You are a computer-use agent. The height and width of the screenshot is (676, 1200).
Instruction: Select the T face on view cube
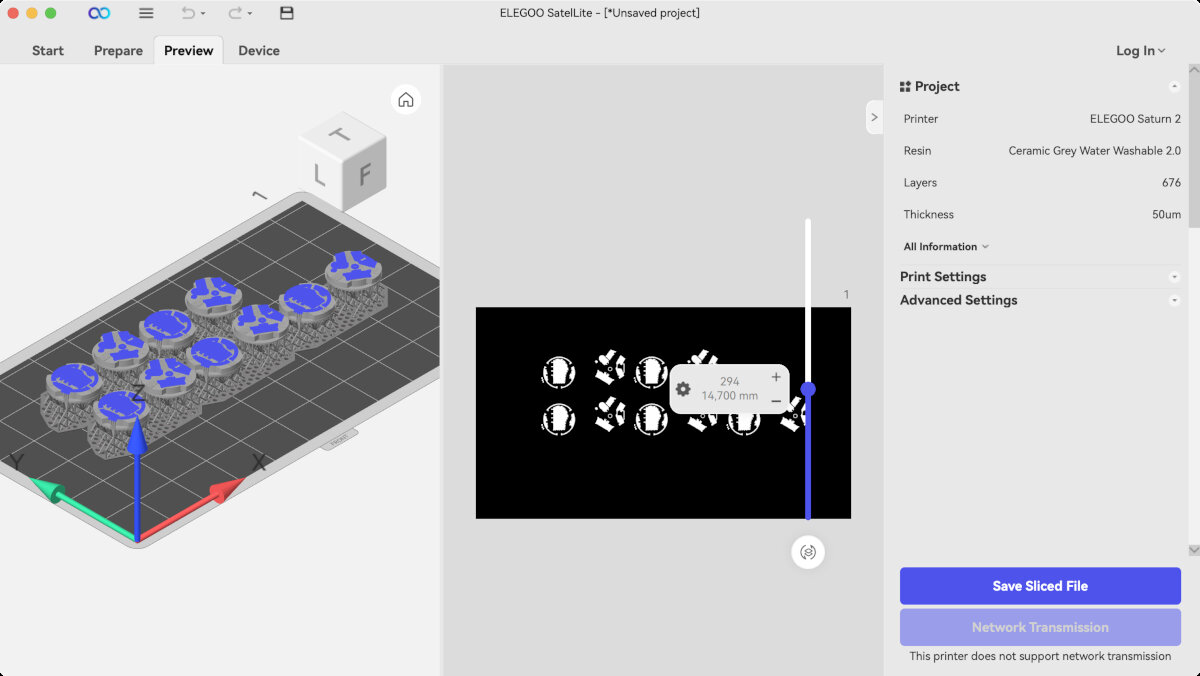click(x=341, y=134)
